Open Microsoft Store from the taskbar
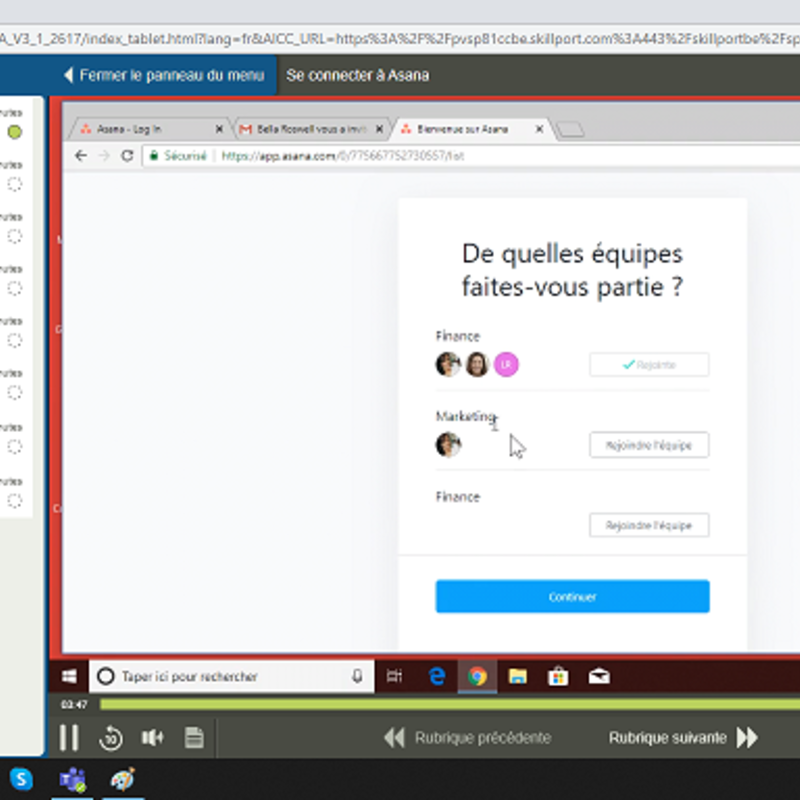This screenshot has width=800, height=800. [558, 677]
